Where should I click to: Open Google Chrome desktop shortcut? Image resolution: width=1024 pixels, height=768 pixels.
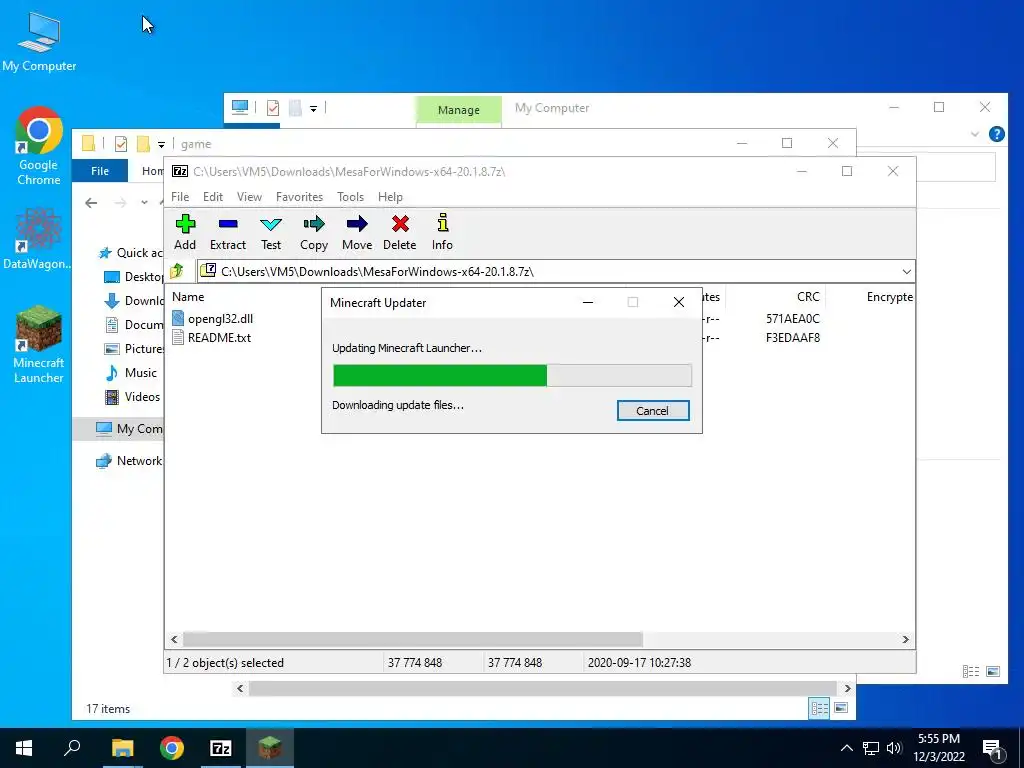pyautogui.click(x=39, y=146)
